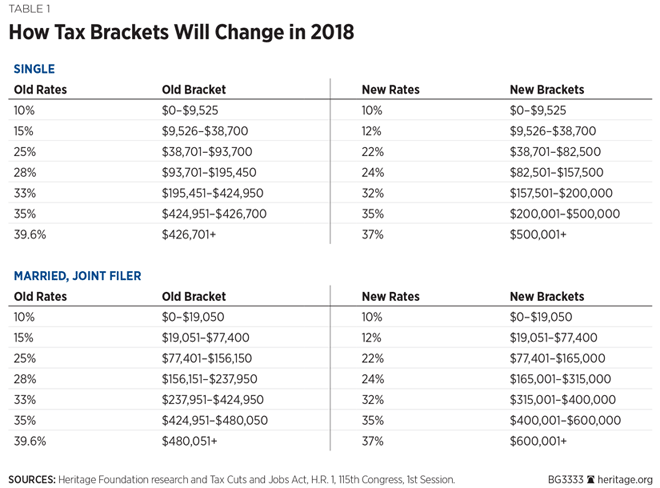Click the $93,701–$195,450 old bracket cell
Viewport: 660px width, 488px height.
tap(208, 172)
